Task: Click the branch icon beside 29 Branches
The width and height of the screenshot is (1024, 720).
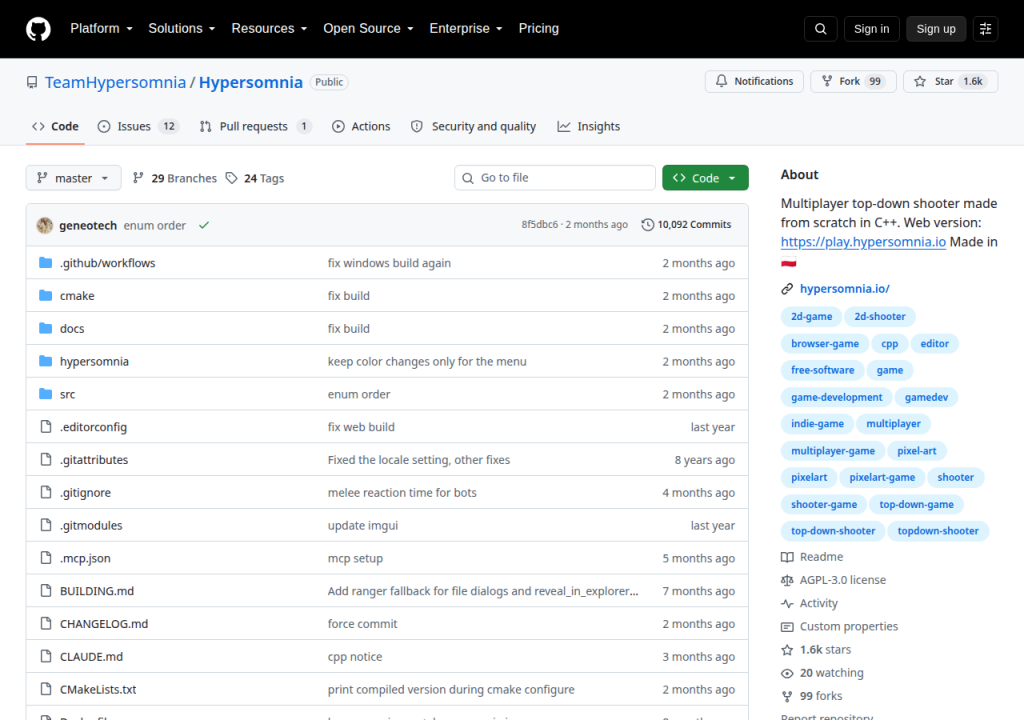Action: pyautogui.click(x=138, y=178)
